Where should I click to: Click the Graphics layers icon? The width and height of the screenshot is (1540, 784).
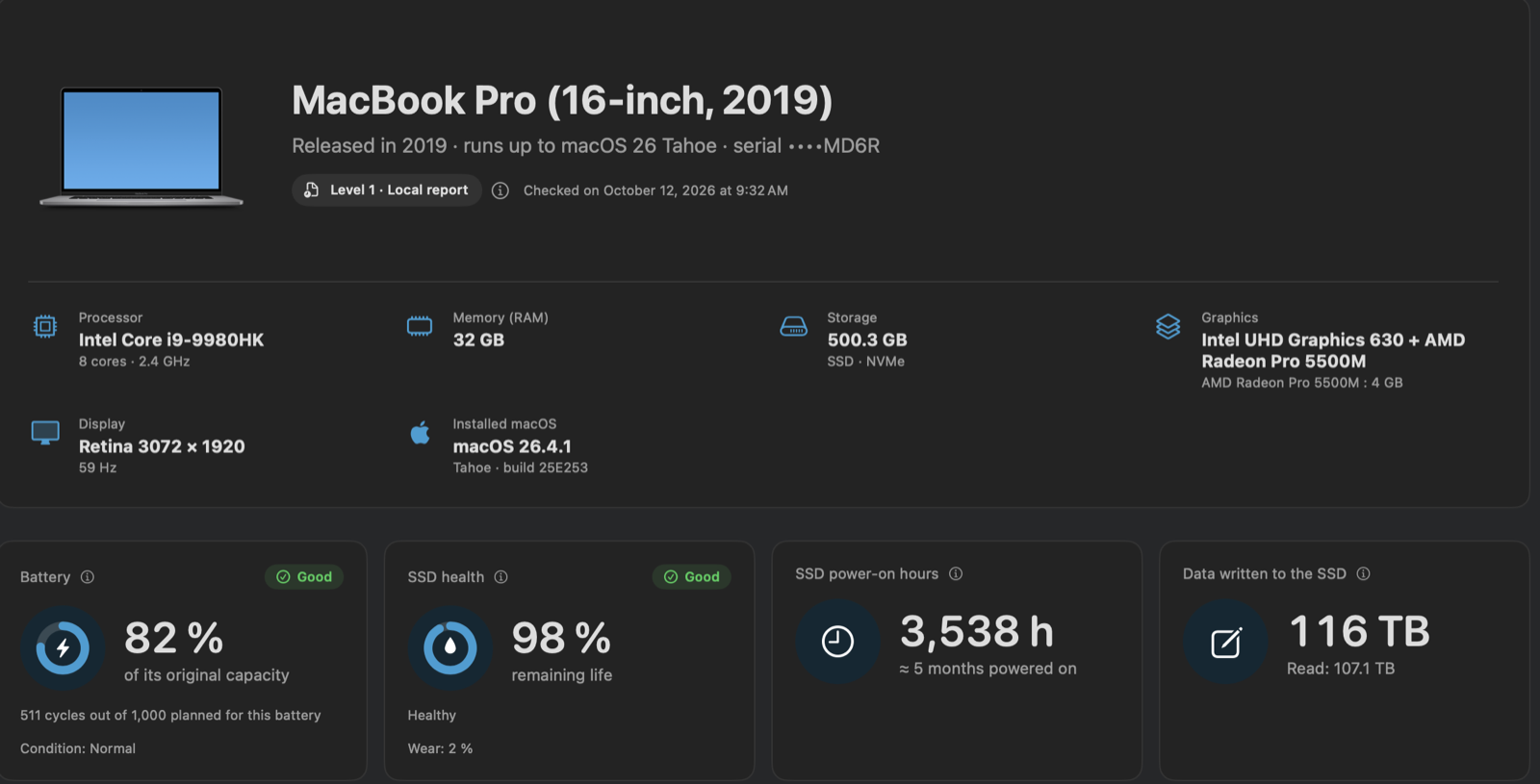pos(1168,327)
